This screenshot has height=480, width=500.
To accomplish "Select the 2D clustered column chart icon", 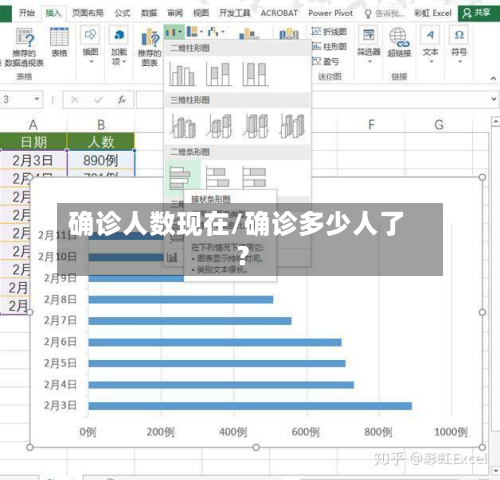I will point(182,74).
